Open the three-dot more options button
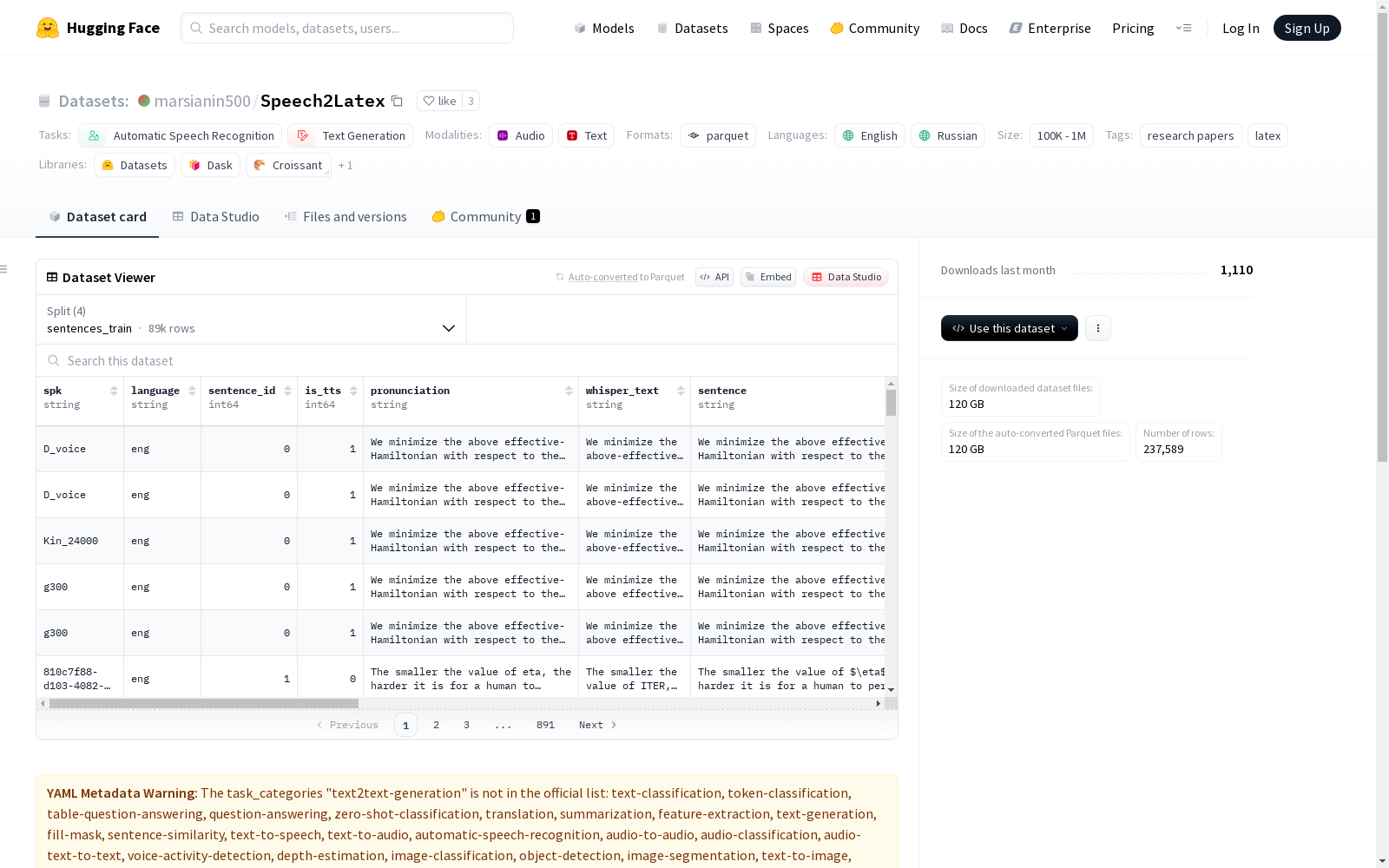The image size is (1389, 868). 1098,328
